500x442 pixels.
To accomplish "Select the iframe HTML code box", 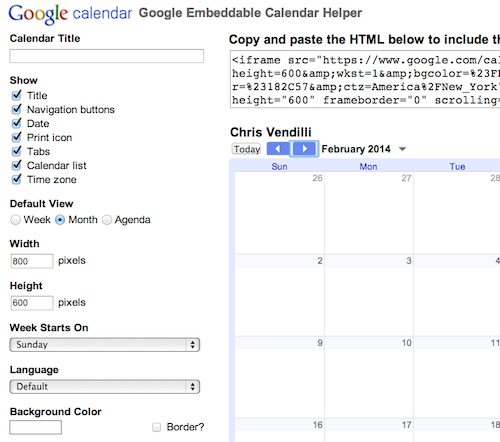I will pyautogui.click(x=365, y=79).
